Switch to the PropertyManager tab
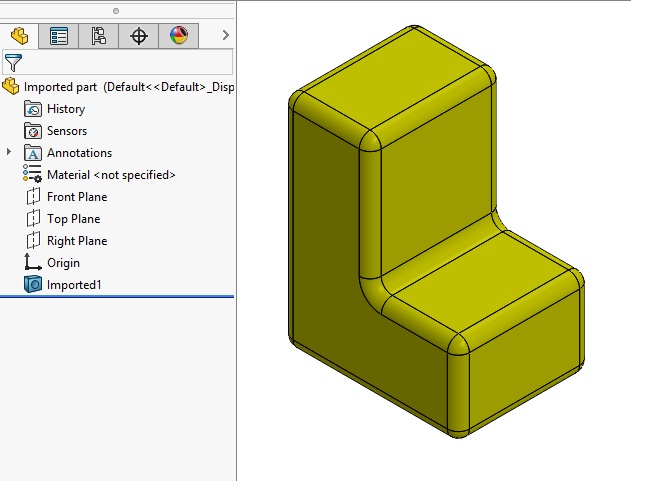Viewport: 645px width, 481px height. pos(59,36)
